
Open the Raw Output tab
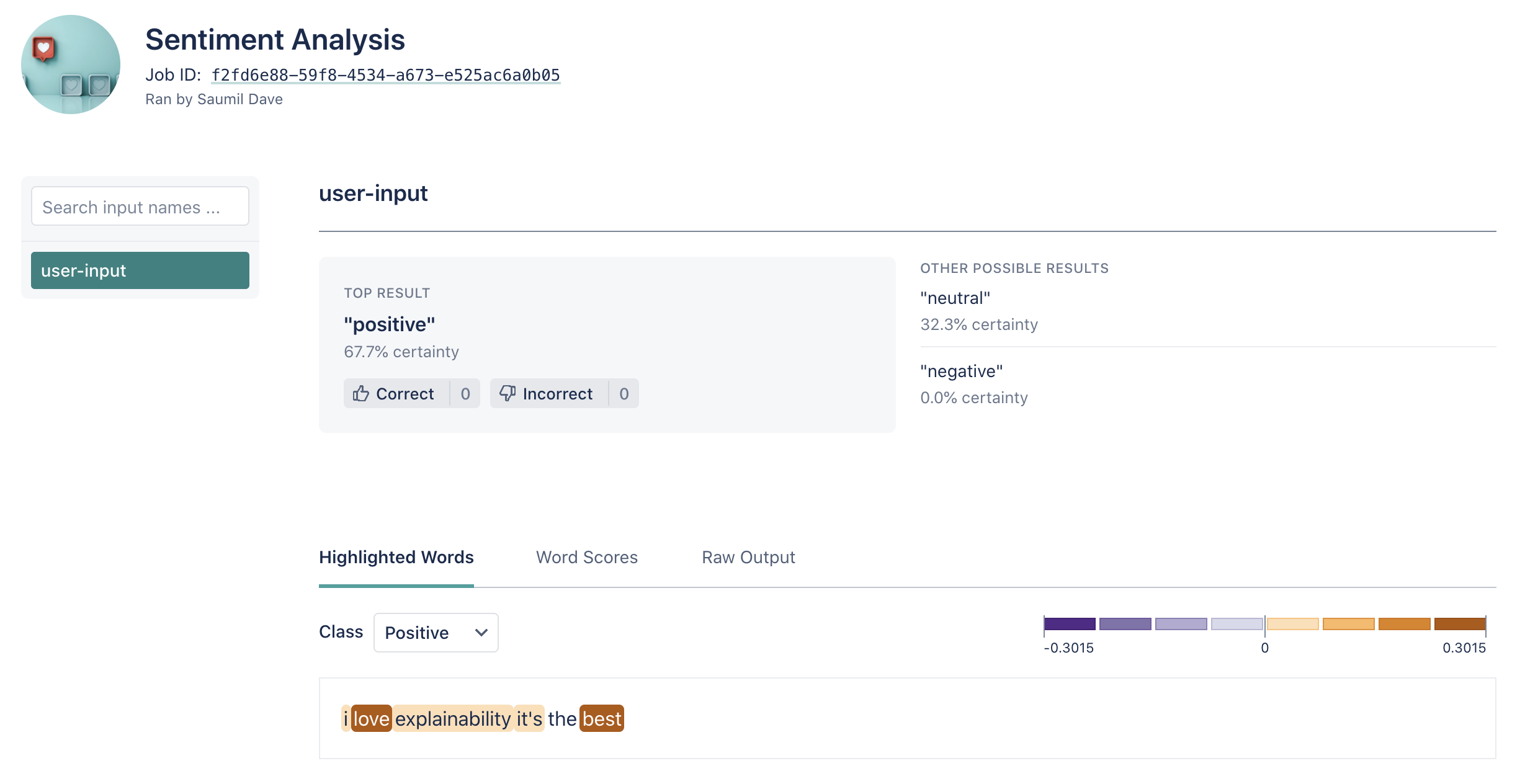pos(748,557)
